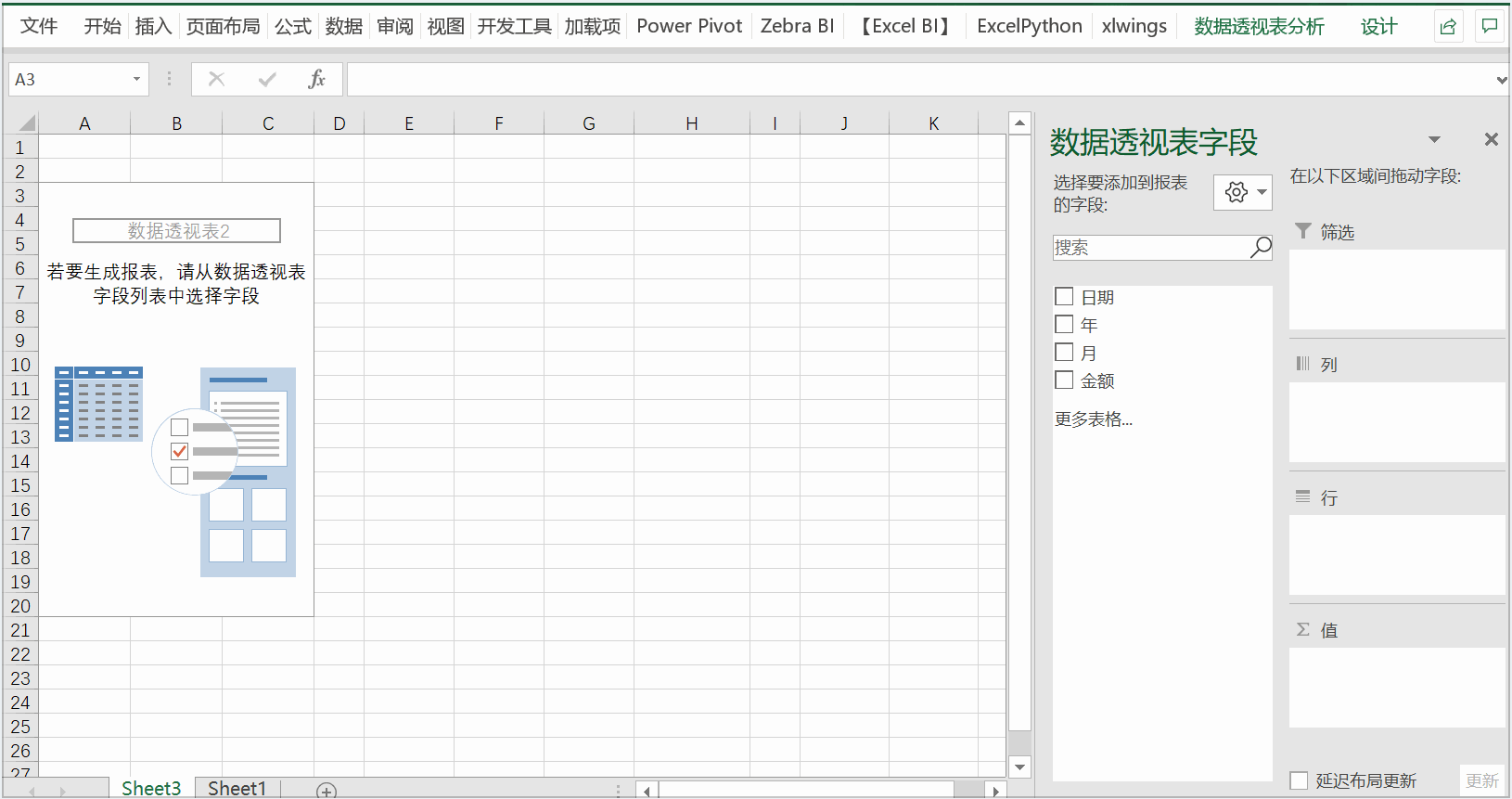Image resolution: width=1512 pixels, height=799 pixels.
Task: Click the 行 drop area
Action: click(1397, 554)
